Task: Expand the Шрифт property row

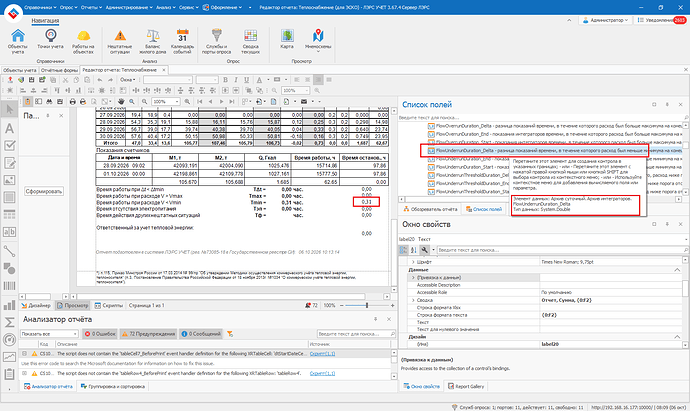Action: [413, 262]
